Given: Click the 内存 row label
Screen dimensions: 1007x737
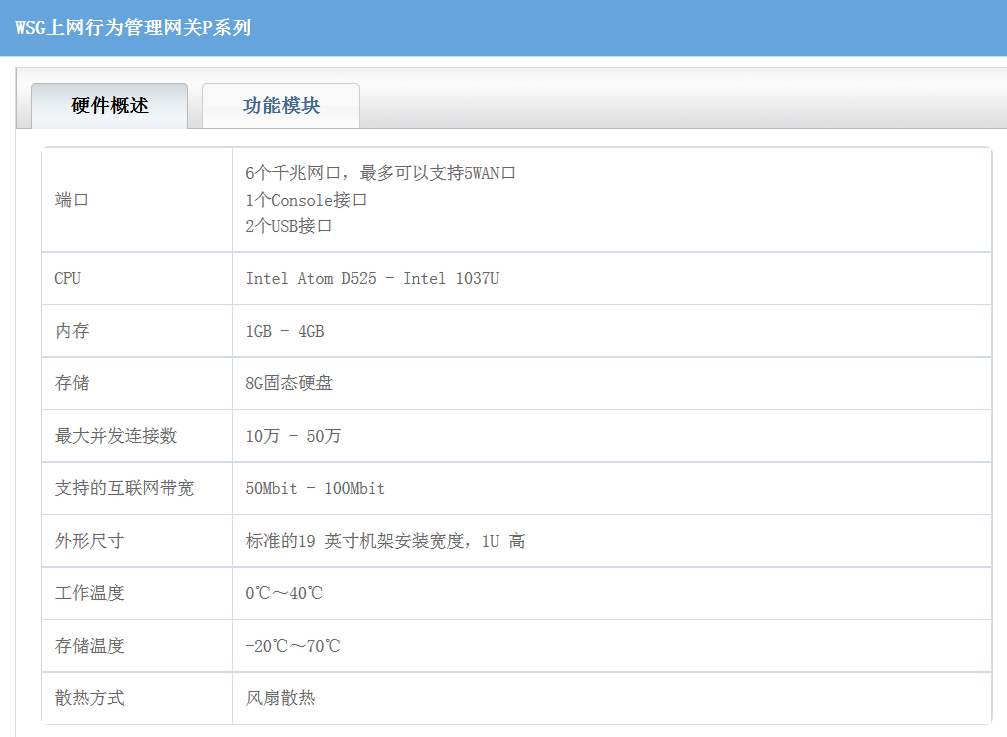Looking at the screenshot, I should pyautogui.click(x=72, y=331).
